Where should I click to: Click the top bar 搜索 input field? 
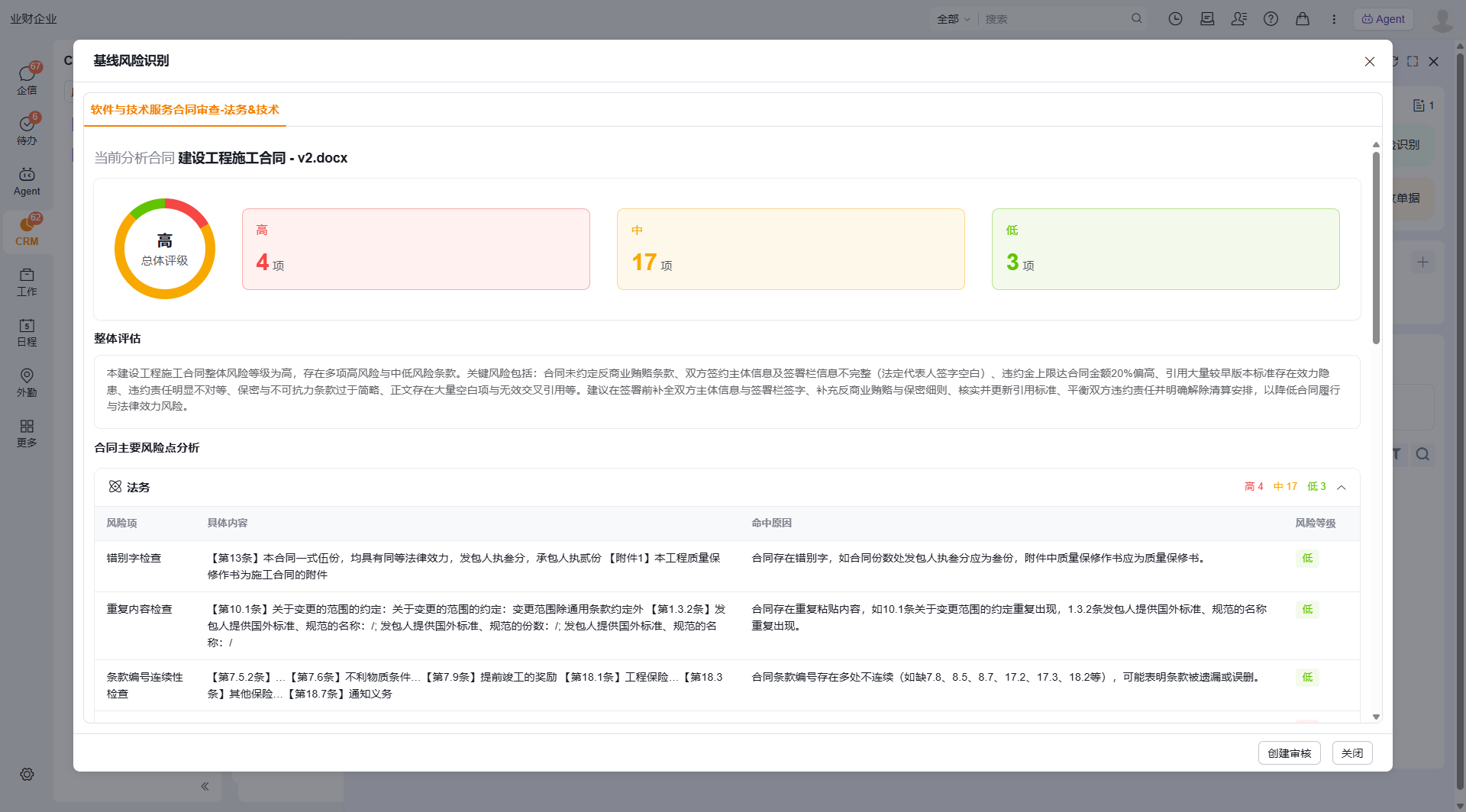coord(1056,19)
